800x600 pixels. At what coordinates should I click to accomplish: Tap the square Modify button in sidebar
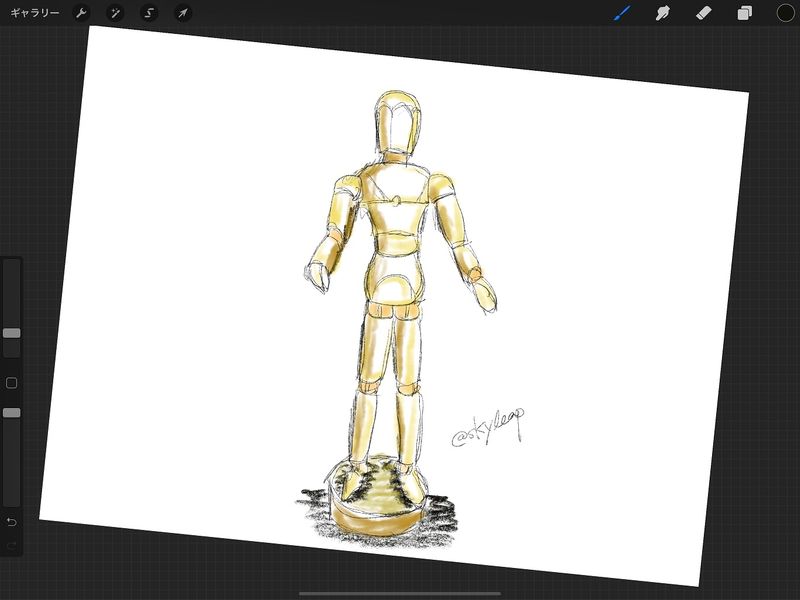(x=12, y=383)
